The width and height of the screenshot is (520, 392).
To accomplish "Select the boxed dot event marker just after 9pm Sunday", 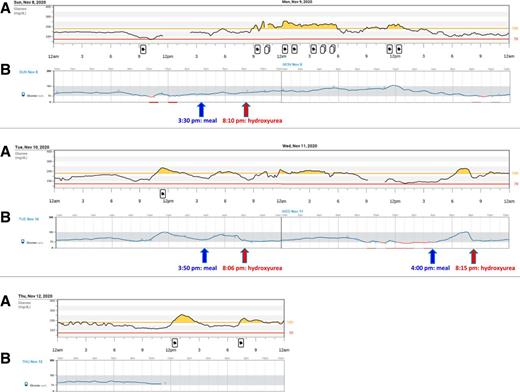I will (x=257, y=49).
